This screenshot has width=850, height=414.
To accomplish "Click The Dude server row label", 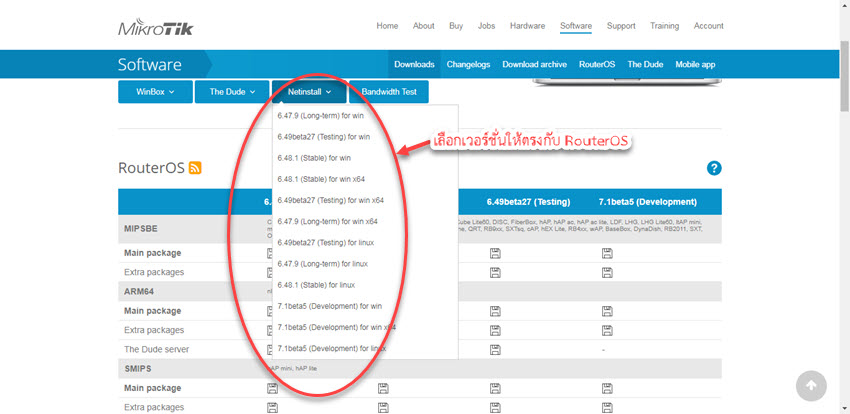I will (157, 350).
